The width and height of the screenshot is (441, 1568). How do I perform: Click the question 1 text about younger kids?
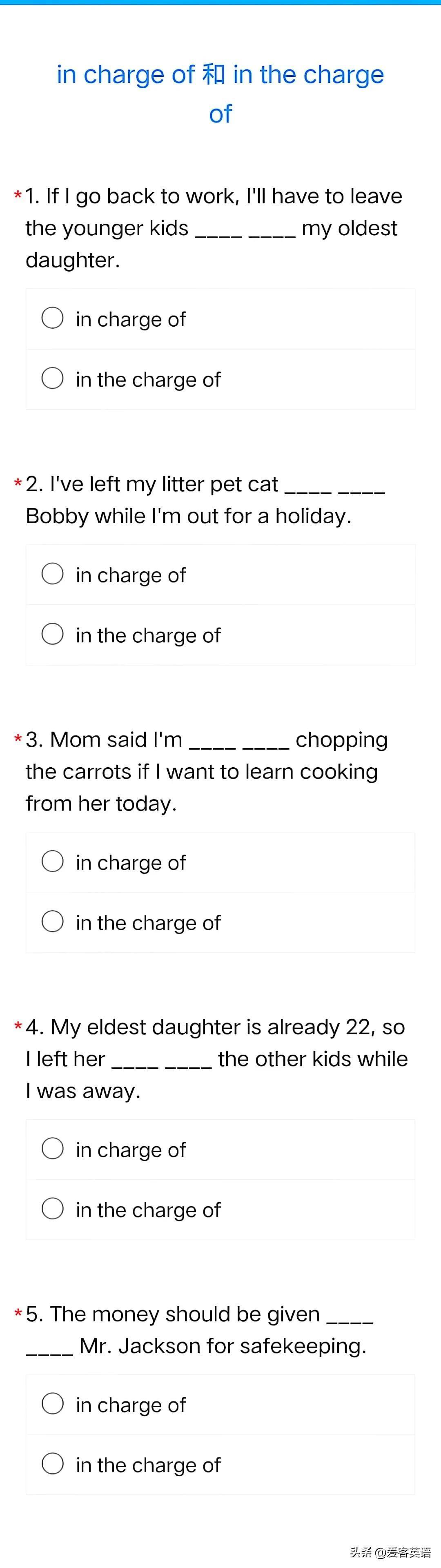(213, 228)
